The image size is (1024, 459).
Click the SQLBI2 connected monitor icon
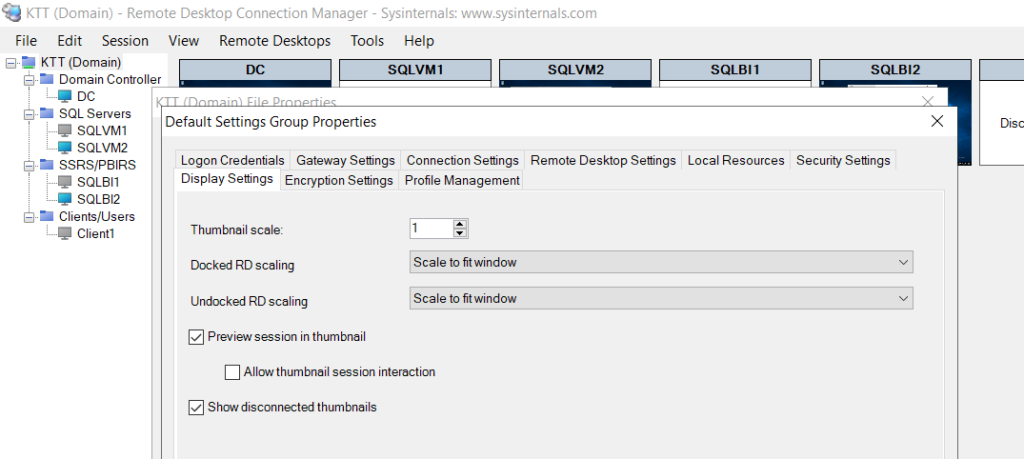(65, 198)
